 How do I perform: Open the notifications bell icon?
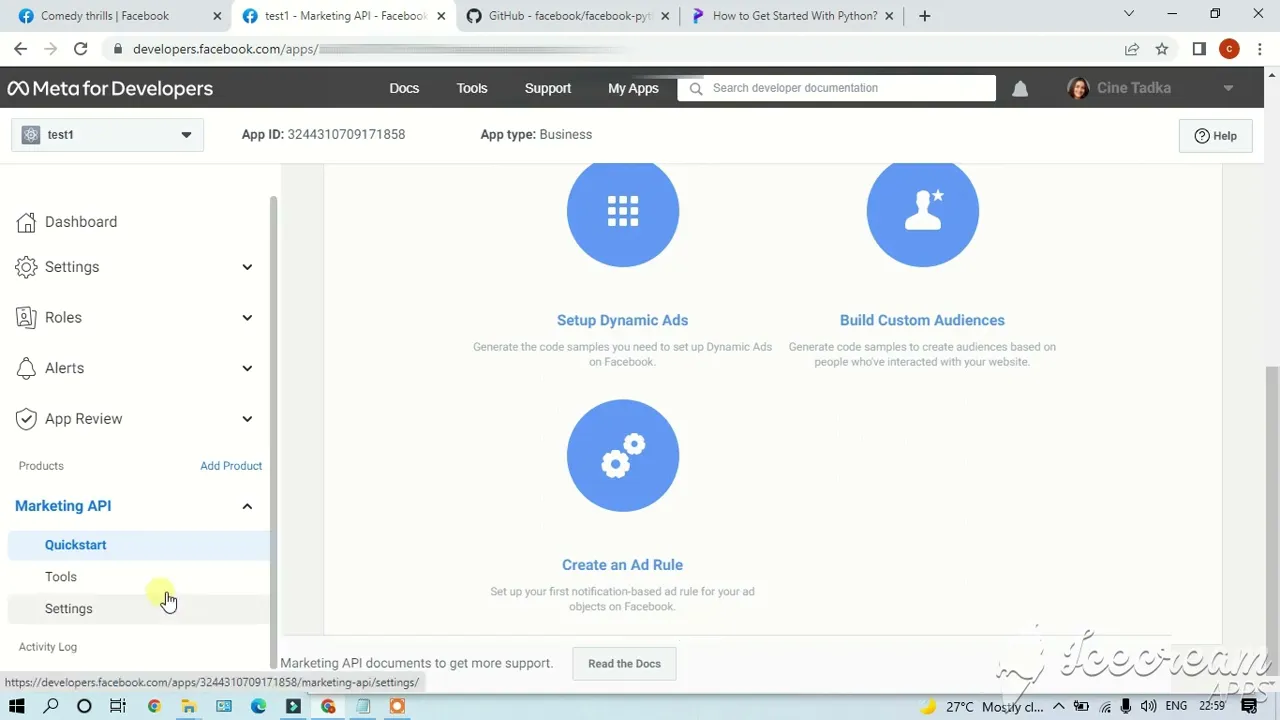pos(1020,88)
